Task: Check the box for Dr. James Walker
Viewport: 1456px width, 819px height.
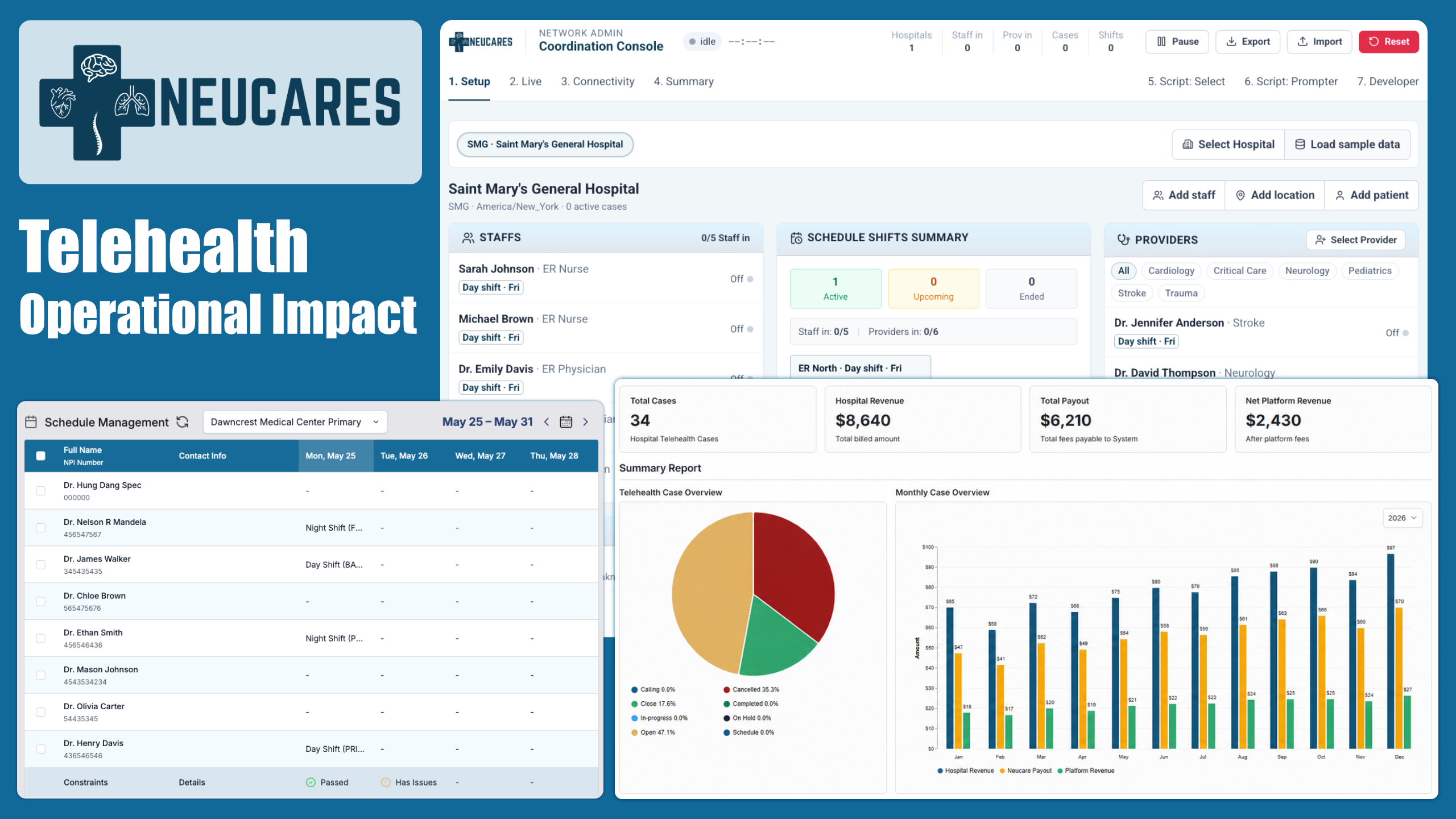Action: coord(40,565)
